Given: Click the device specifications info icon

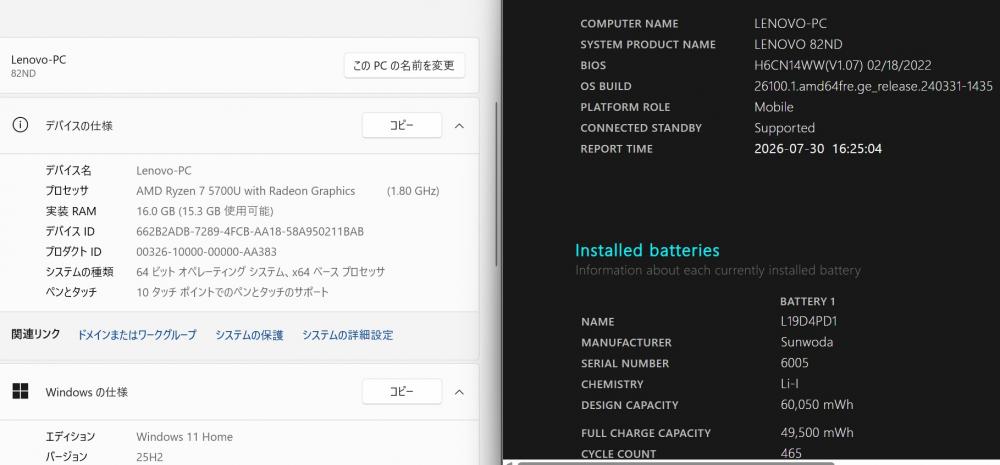Looking at the screenshot, I should pos(20,126).
